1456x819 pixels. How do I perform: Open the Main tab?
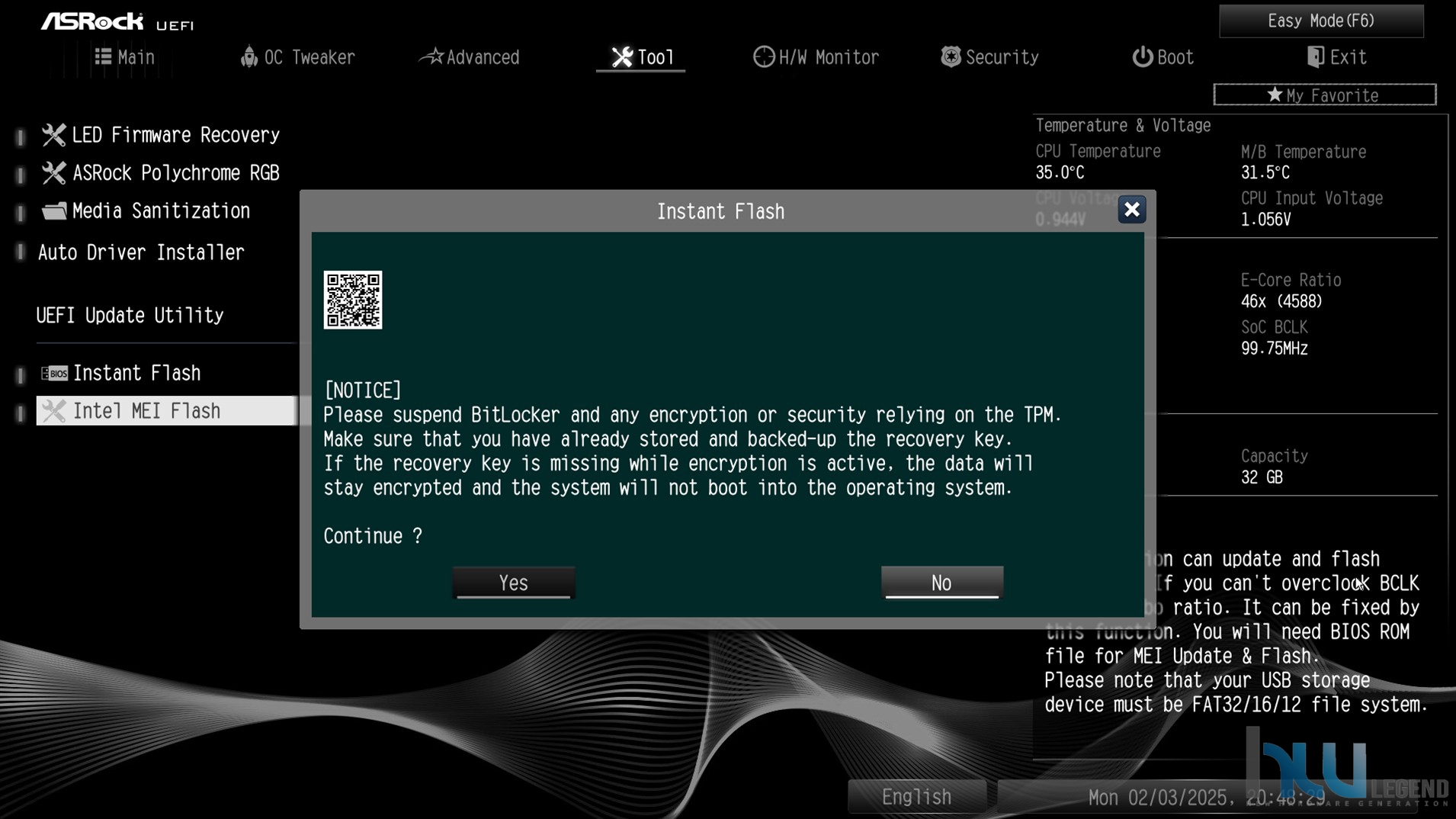click(125, 57)
